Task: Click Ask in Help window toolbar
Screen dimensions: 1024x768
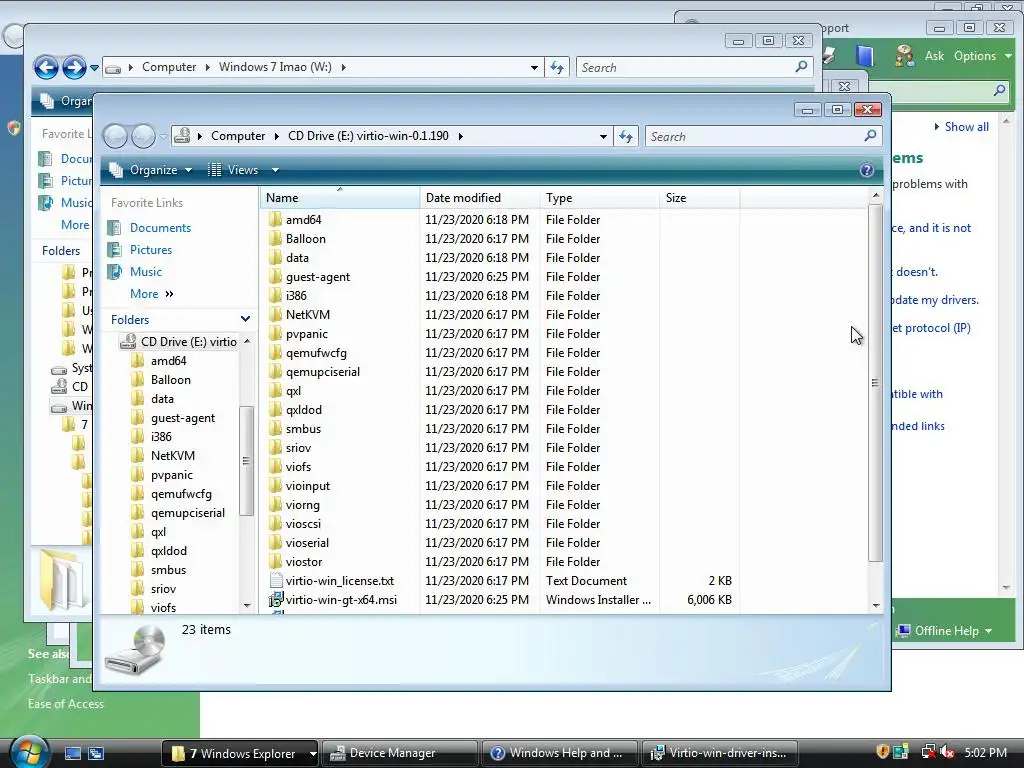Action: [934, 56]
